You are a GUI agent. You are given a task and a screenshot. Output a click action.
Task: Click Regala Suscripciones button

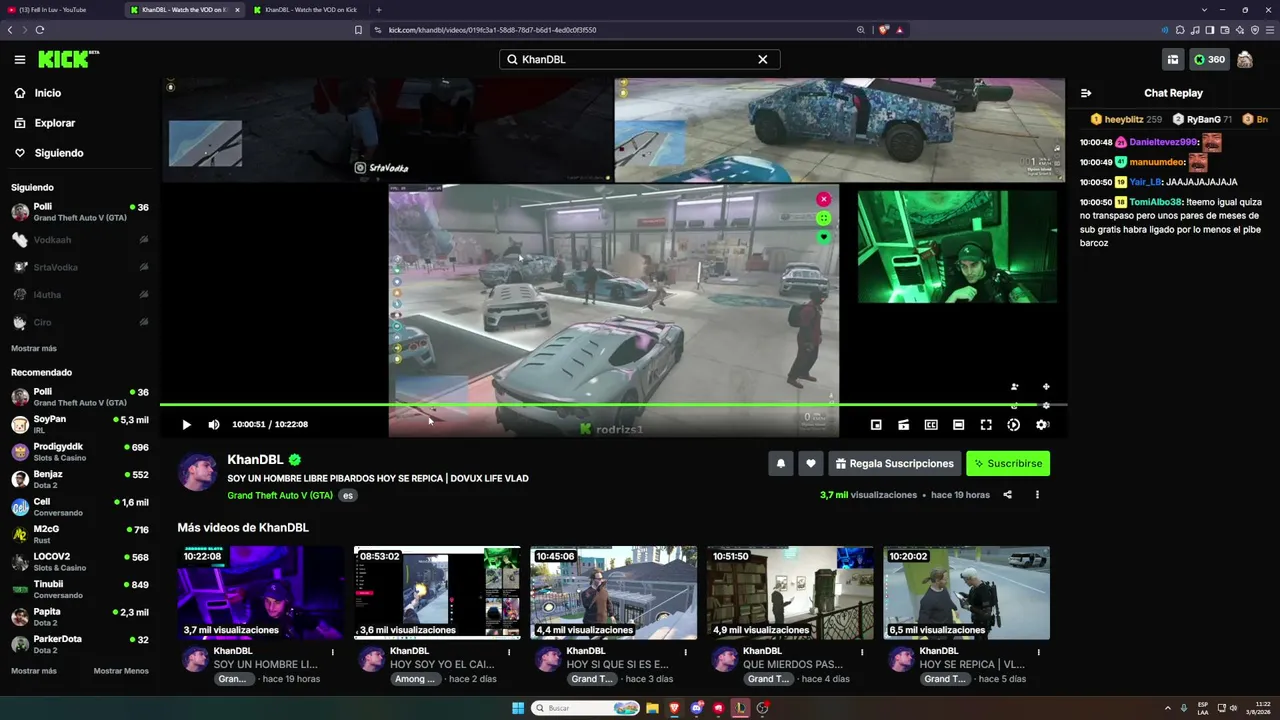click(895, 464)
